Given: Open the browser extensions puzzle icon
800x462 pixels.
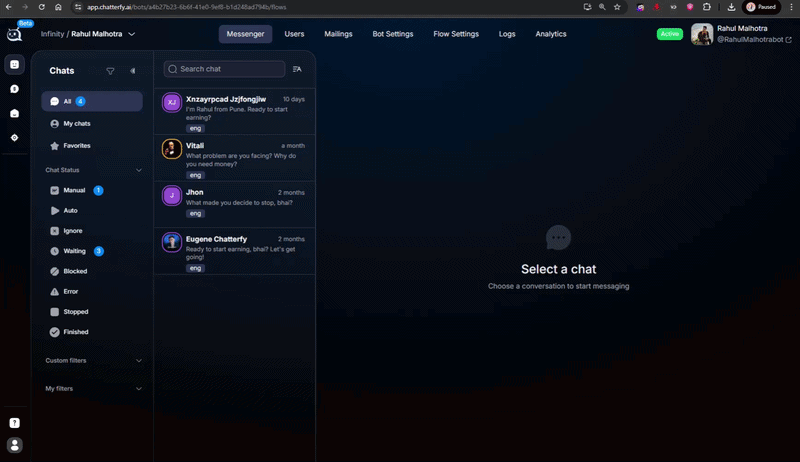Looking at the screenshot, I should (x=707, y=7).
